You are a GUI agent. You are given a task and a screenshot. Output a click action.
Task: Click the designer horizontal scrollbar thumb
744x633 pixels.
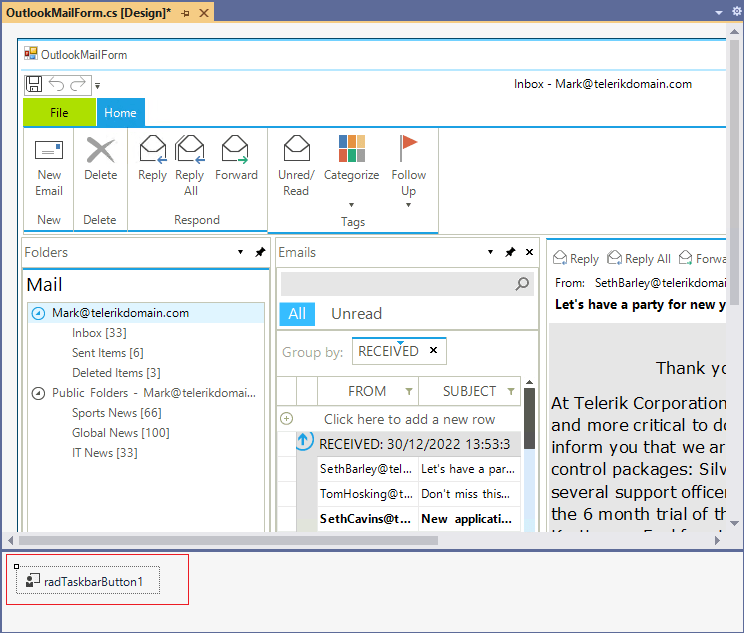[228, 540]
